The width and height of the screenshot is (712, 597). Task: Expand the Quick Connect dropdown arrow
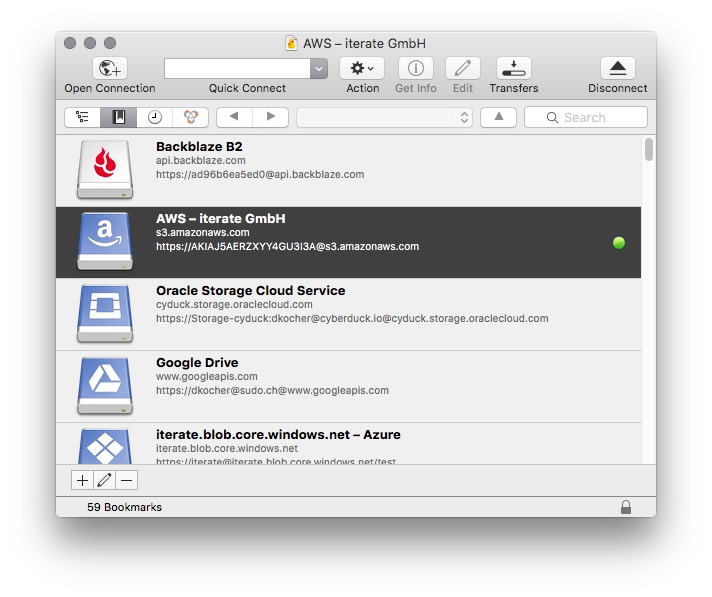319,68
